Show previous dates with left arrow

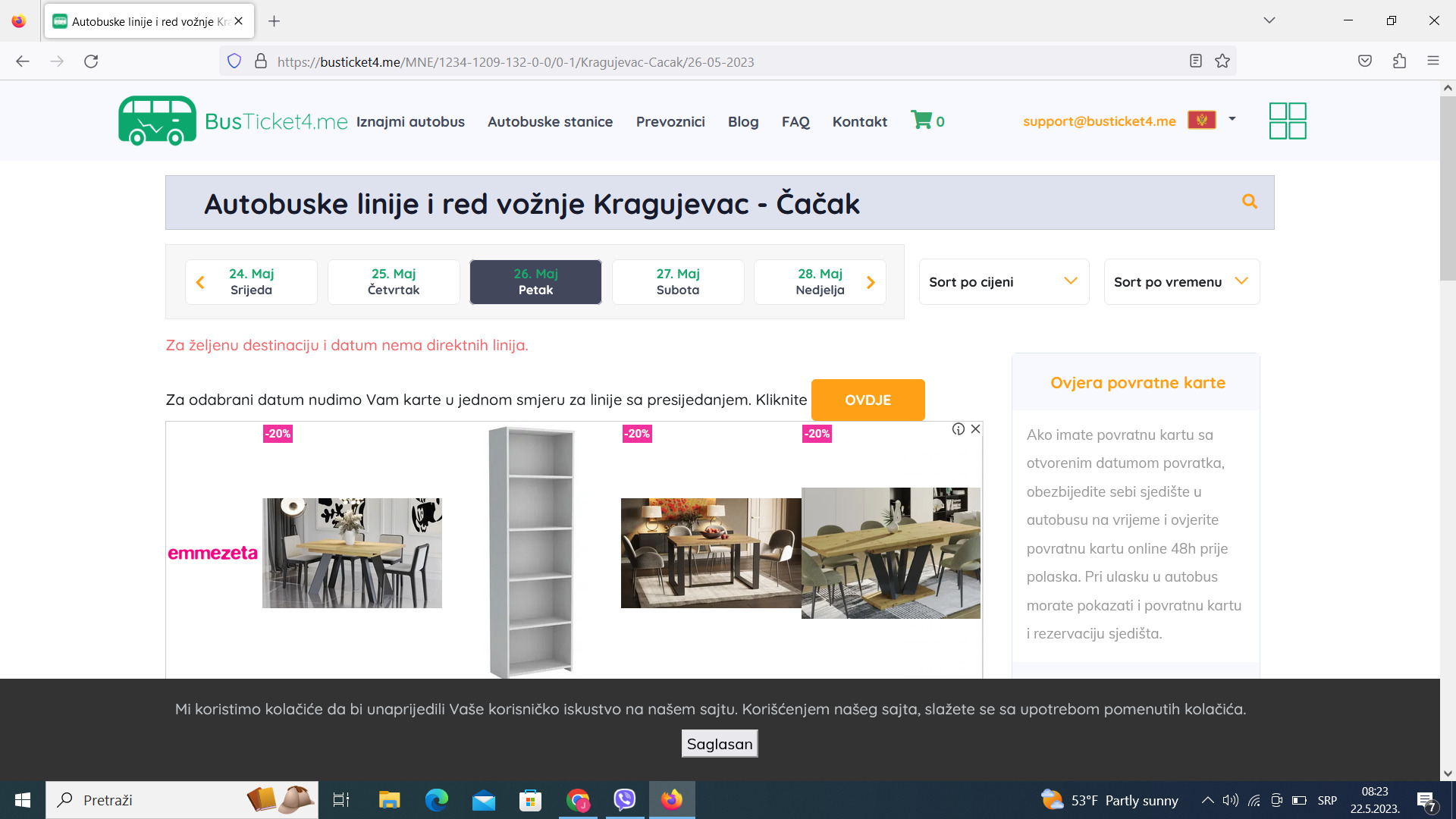200,283
